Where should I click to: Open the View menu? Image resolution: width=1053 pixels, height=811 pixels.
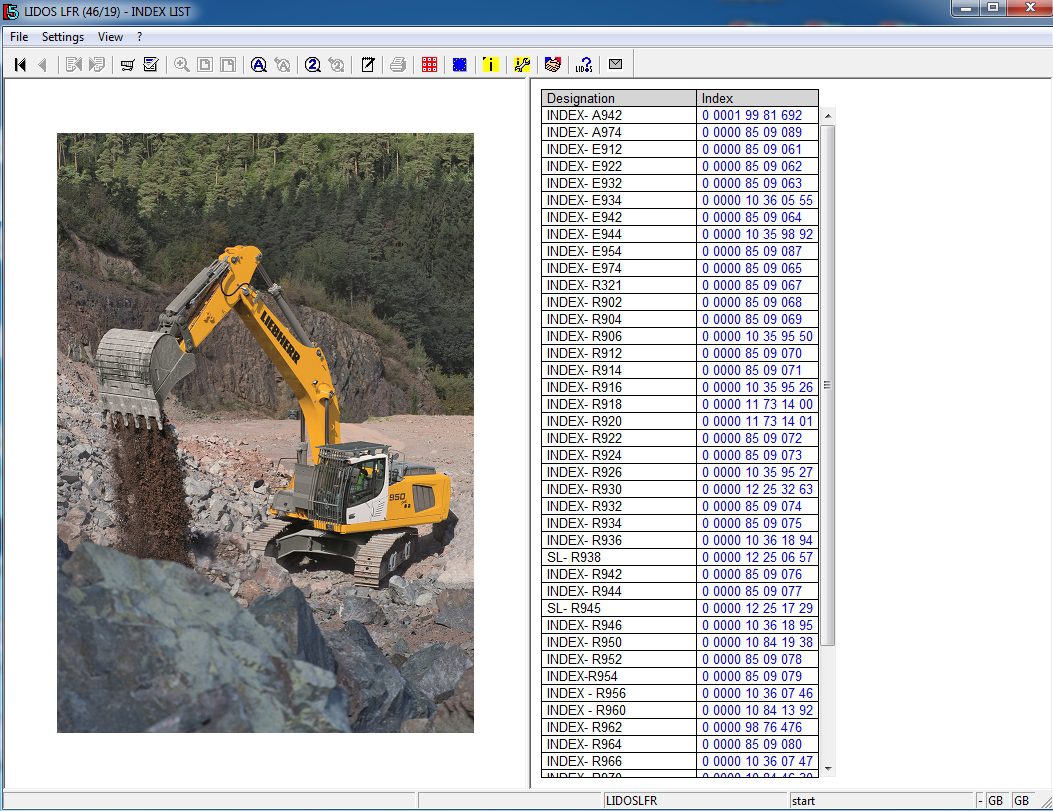110,37
